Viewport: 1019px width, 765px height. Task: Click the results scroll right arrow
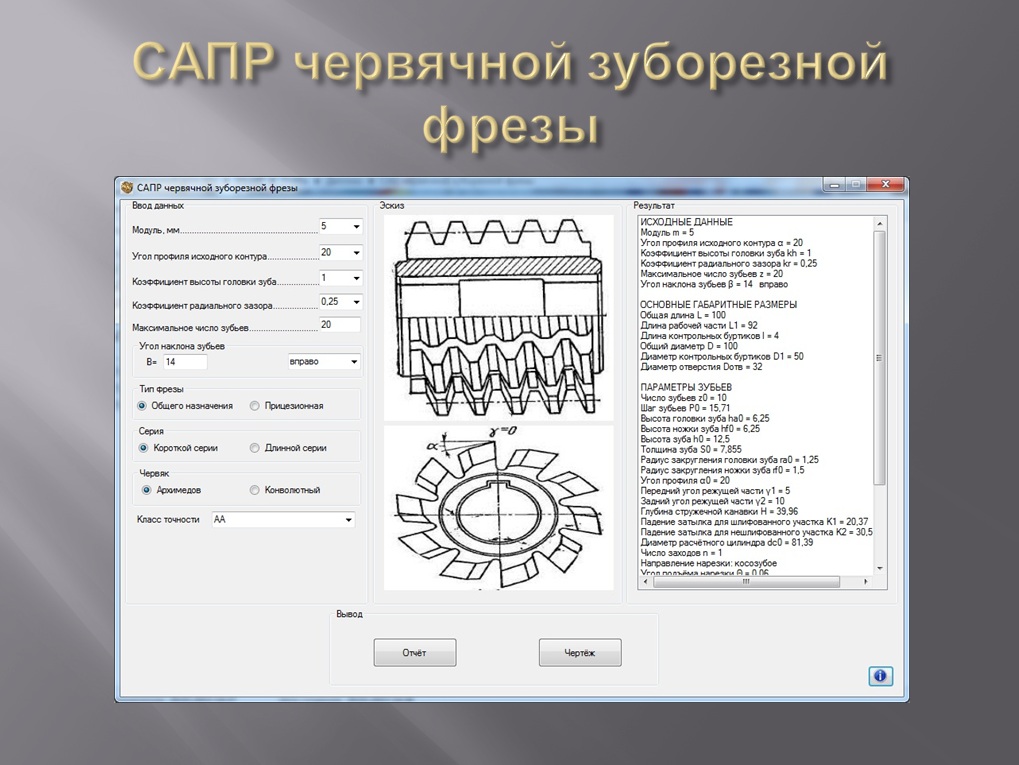[866, 582]
